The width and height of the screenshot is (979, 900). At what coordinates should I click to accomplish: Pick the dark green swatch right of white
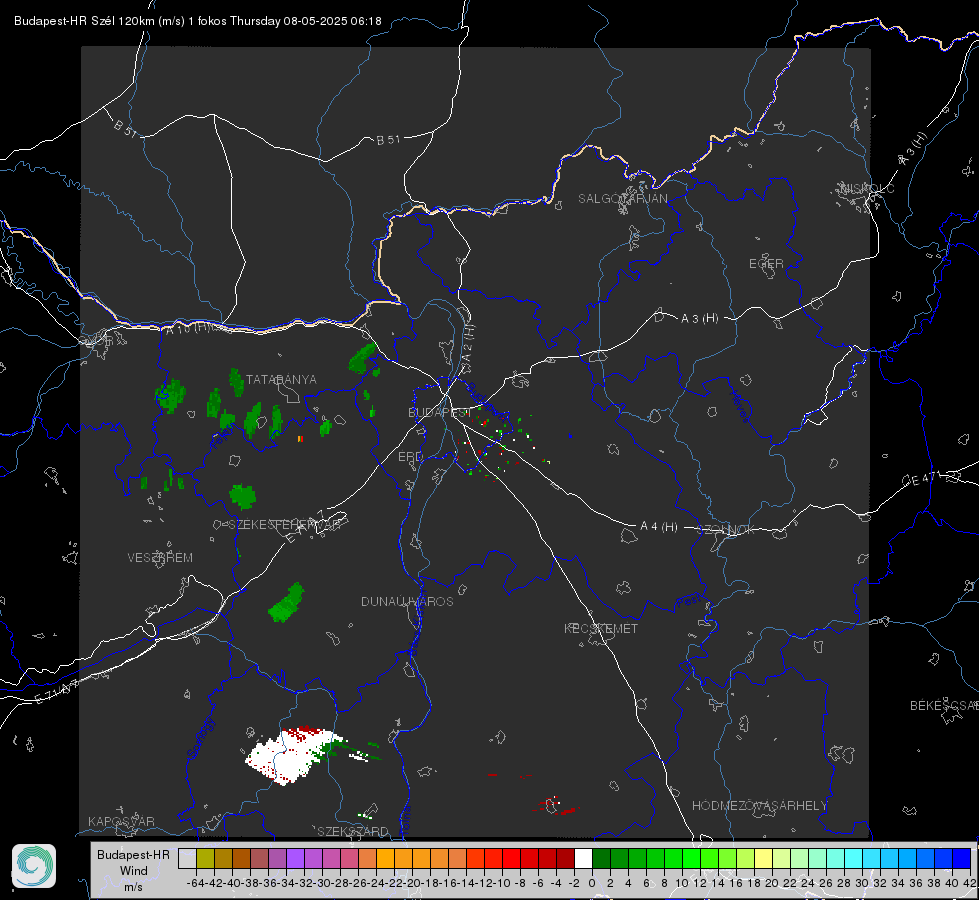[601, 858]
